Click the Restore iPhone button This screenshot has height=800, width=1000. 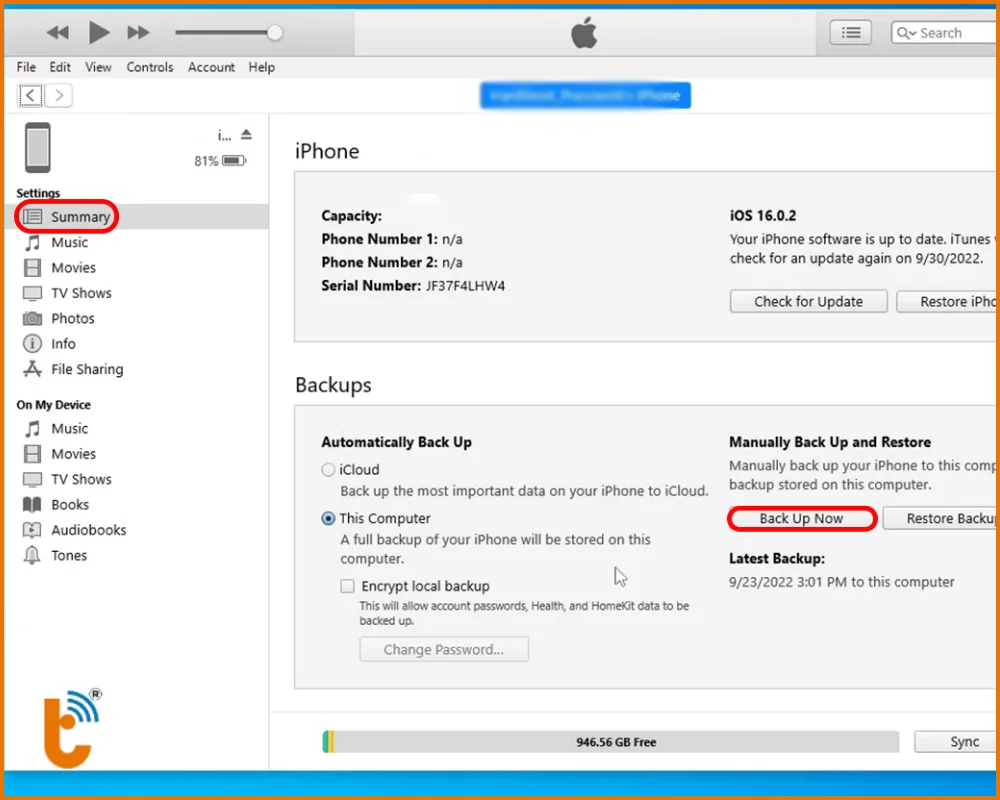(x=948, y=302)
